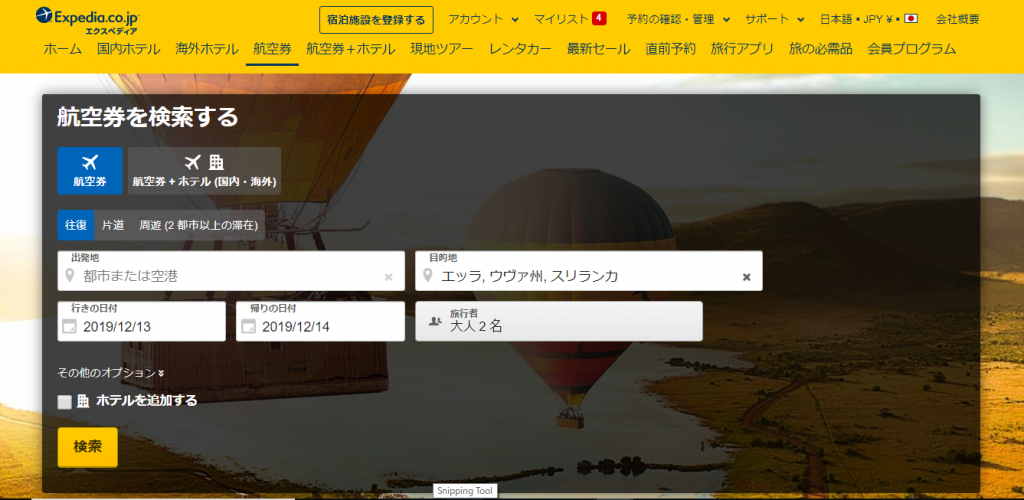Select 往復 round trip option
Image resolution: width=1024 pixels, height=500 pixels.
(76, 225)
